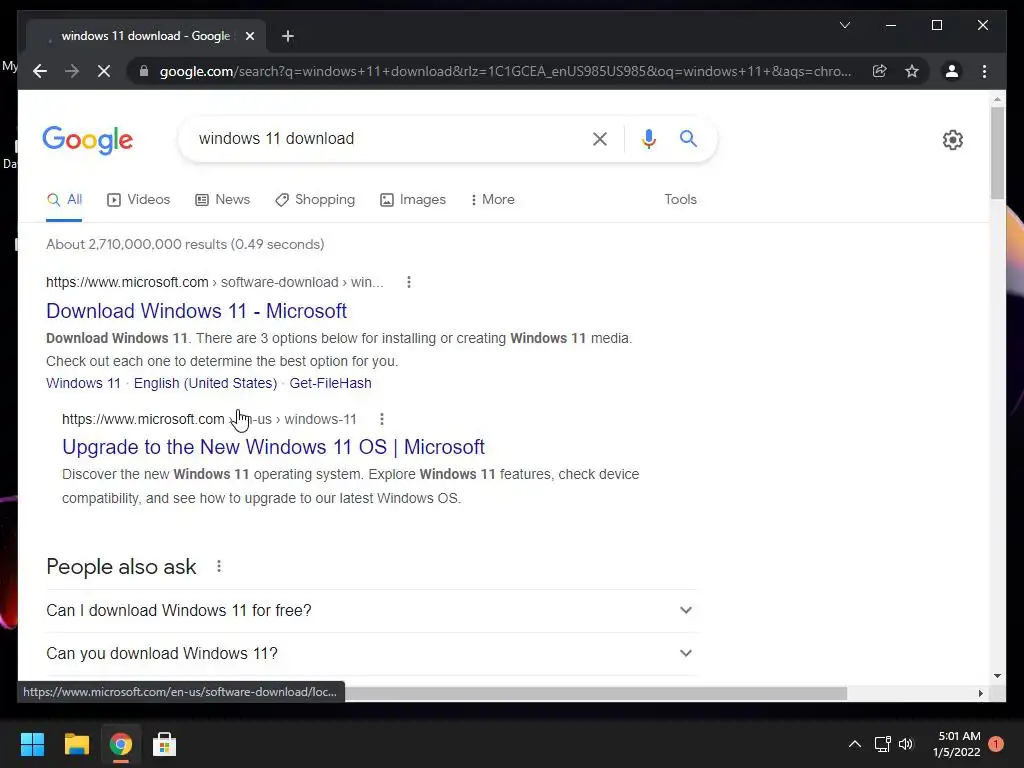1024x768 pixels.
Task: Click the scroll down arrow
Action: coord(997,676)
